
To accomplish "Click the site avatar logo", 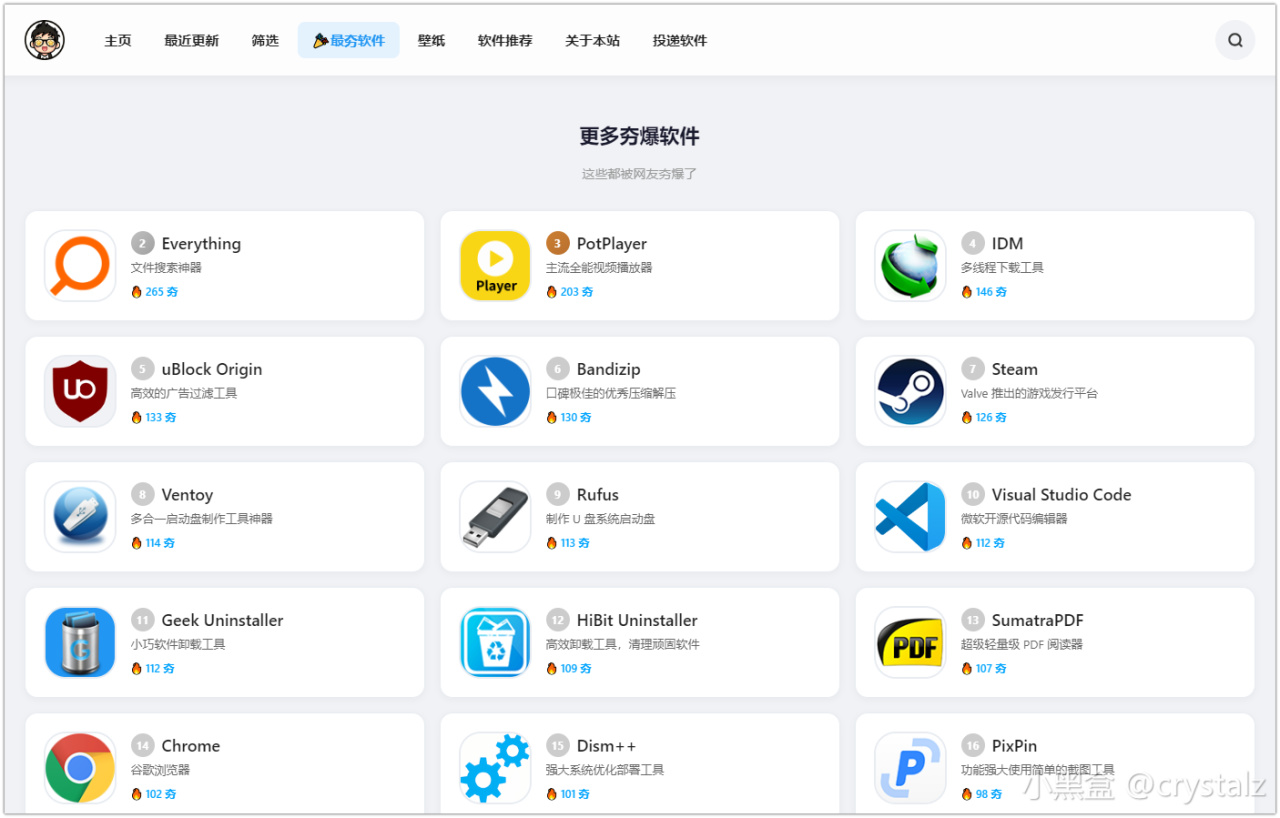I will point(45,40).
